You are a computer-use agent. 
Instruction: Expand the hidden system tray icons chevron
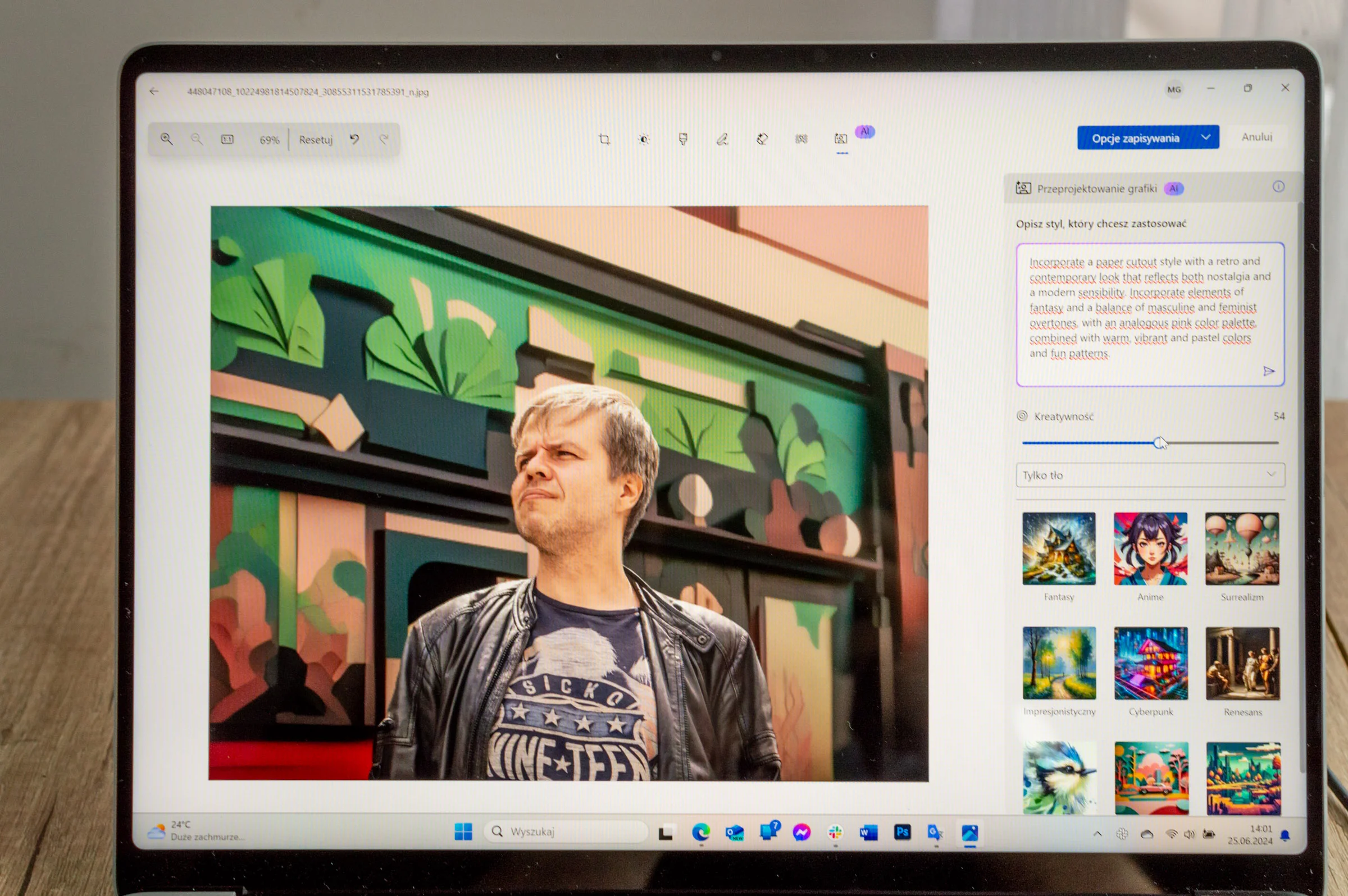coord(1097,834)
